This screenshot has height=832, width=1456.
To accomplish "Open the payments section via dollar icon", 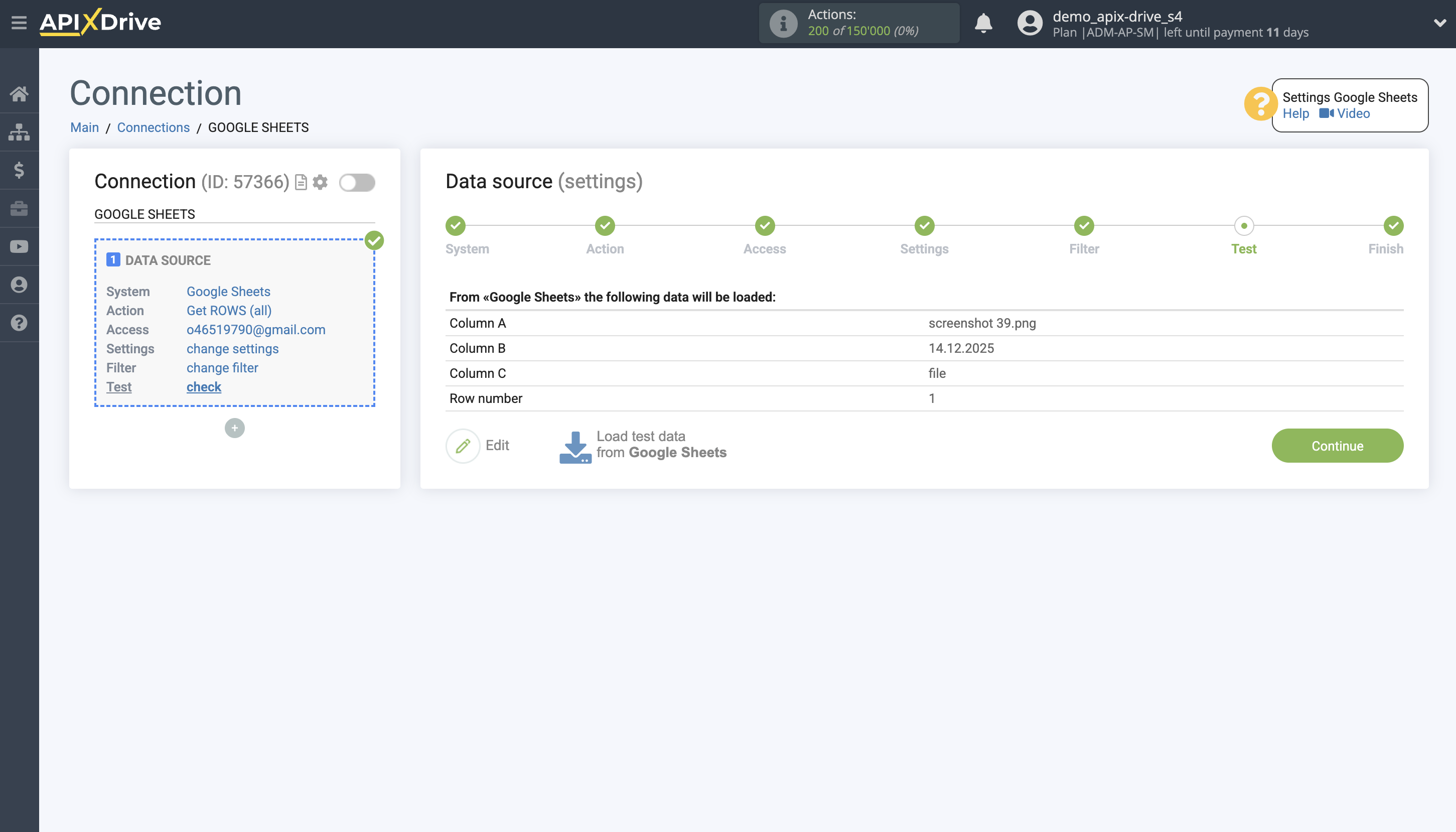I will pyautogui.click(x=19, y=170).
